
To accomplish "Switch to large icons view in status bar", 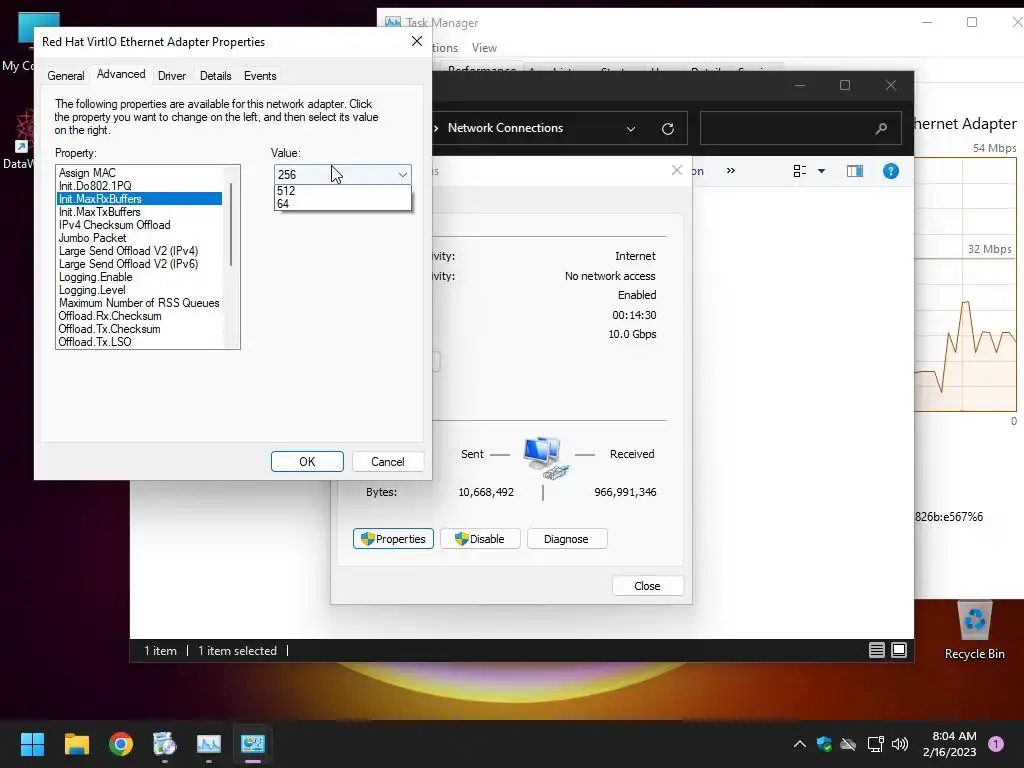I will point(899,650).
